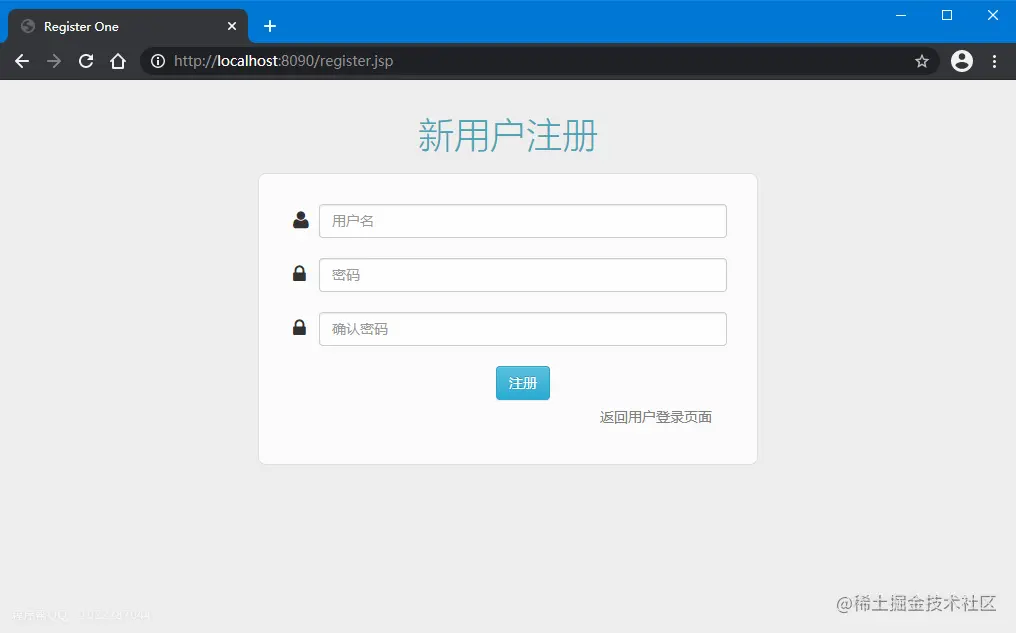Screen dimensions: 1016x633
Task: Click the browser forward arrow
Action: [x=54, y=61]
